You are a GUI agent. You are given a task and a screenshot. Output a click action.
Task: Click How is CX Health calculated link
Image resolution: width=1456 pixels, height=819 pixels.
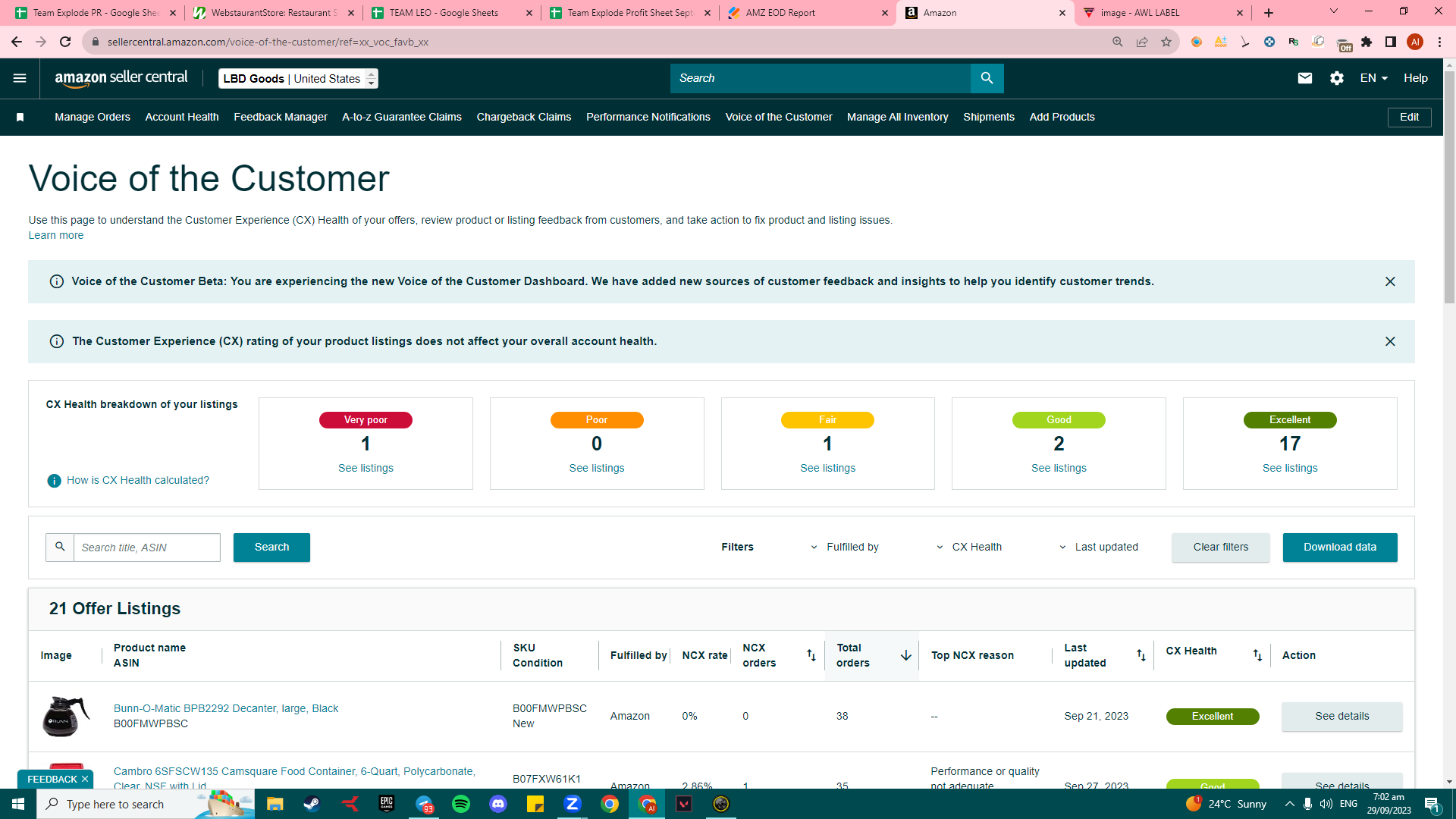tap(138, 481)
